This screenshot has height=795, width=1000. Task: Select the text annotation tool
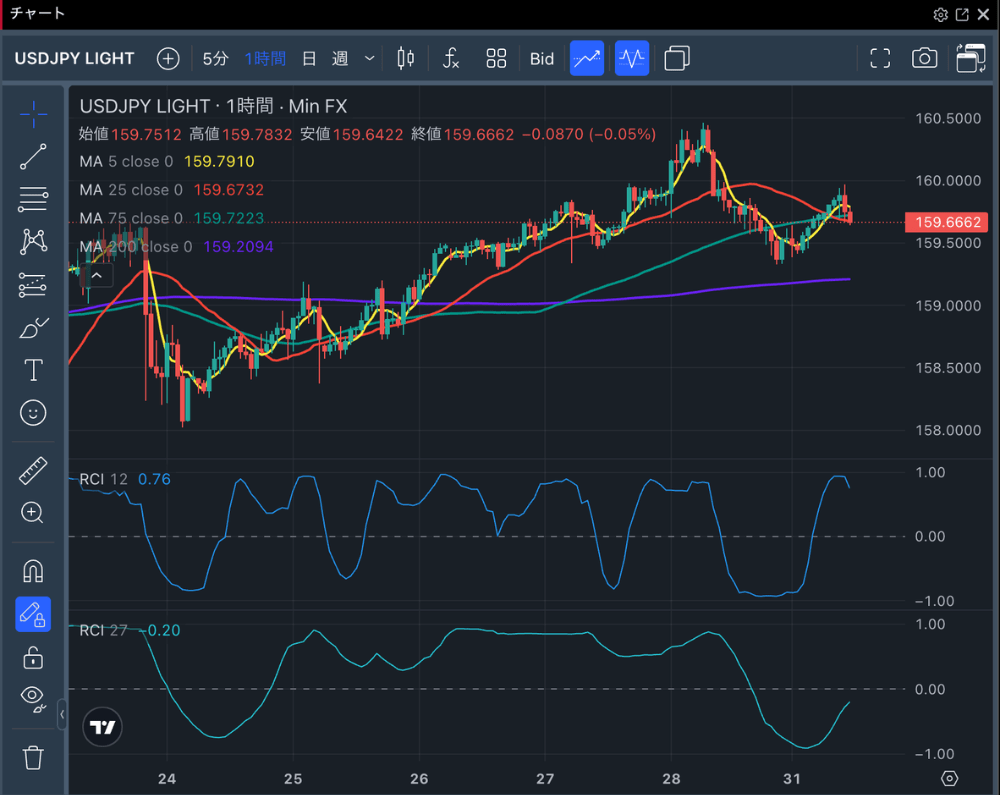pos(33,370)
